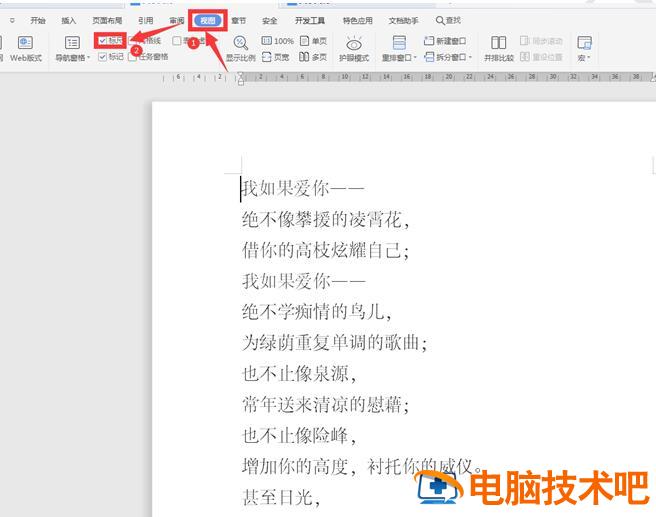Viewport: 656px width, 517px height.
Task: Expand the 宏 macro dropdown arrow
Action: point(588,58)
